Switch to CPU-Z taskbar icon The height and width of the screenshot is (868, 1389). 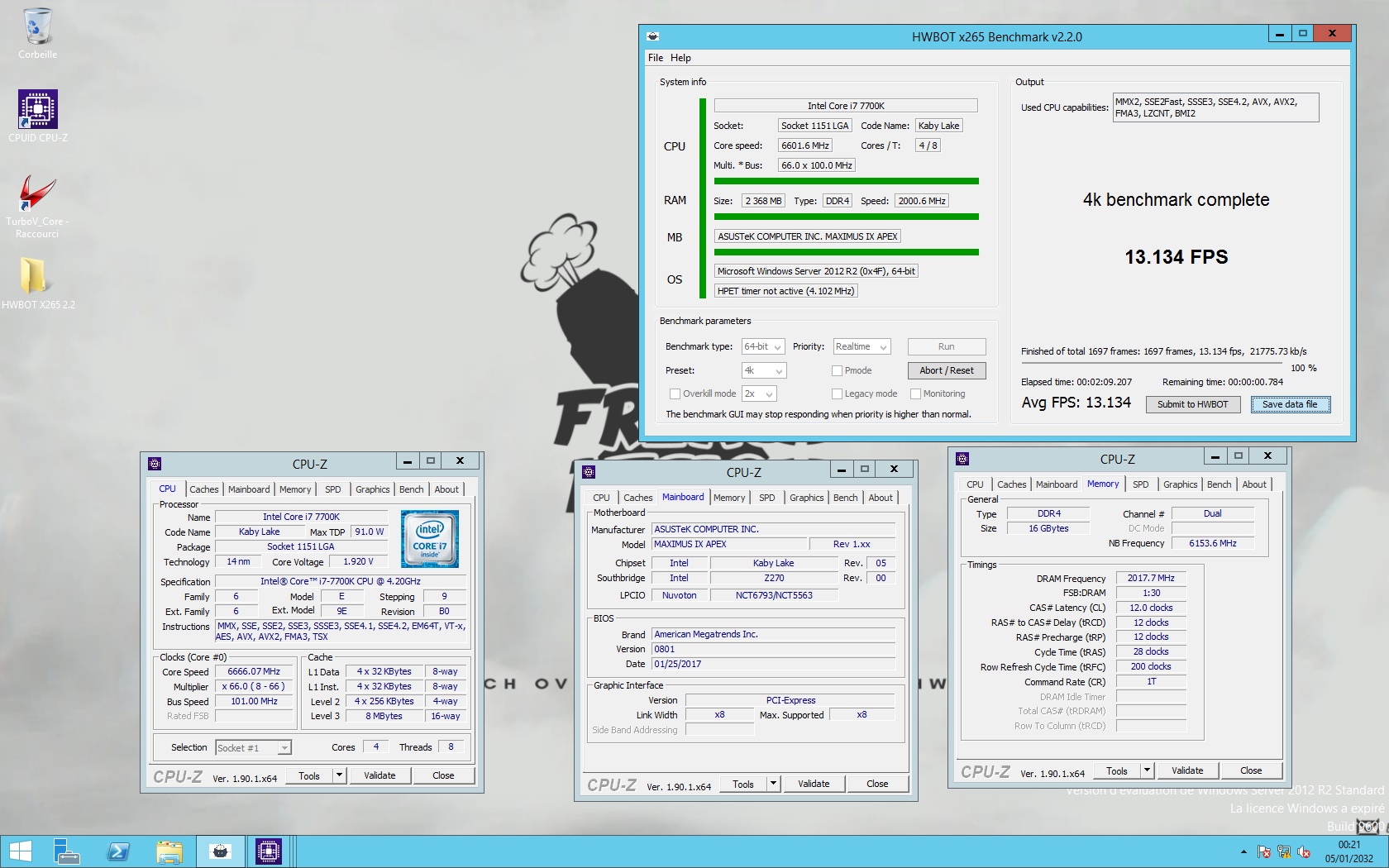pyautogui.click(x=269, y=851)
